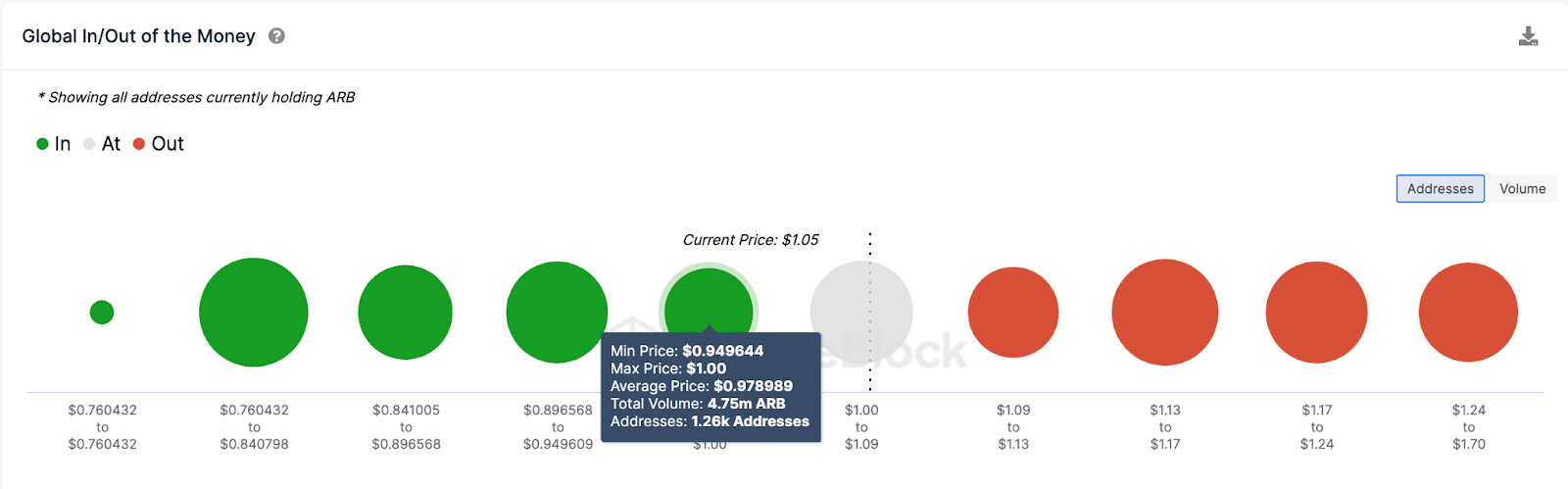This screenshot has height=489, width=1568.
Task: Click the red bubble above $1.13 to $1.17
Action: tap(1165, 313)
